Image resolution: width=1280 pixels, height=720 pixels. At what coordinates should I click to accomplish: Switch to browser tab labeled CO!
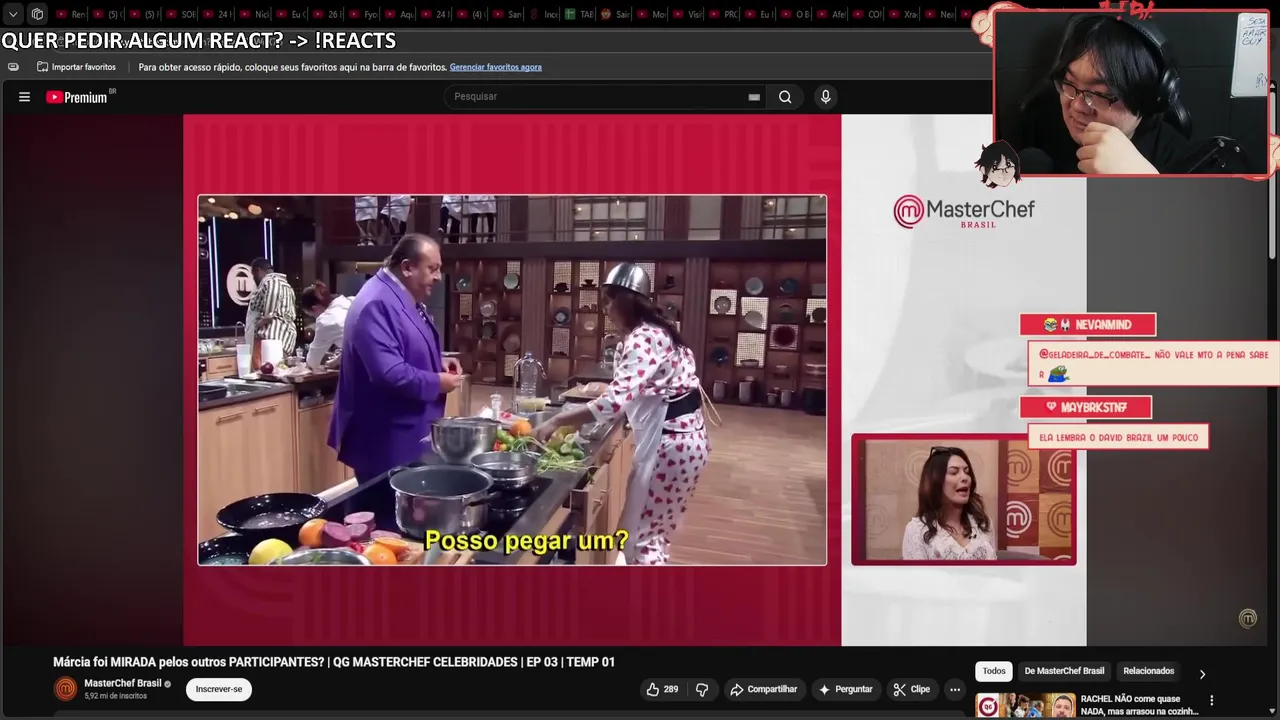(x=870, y=15)
